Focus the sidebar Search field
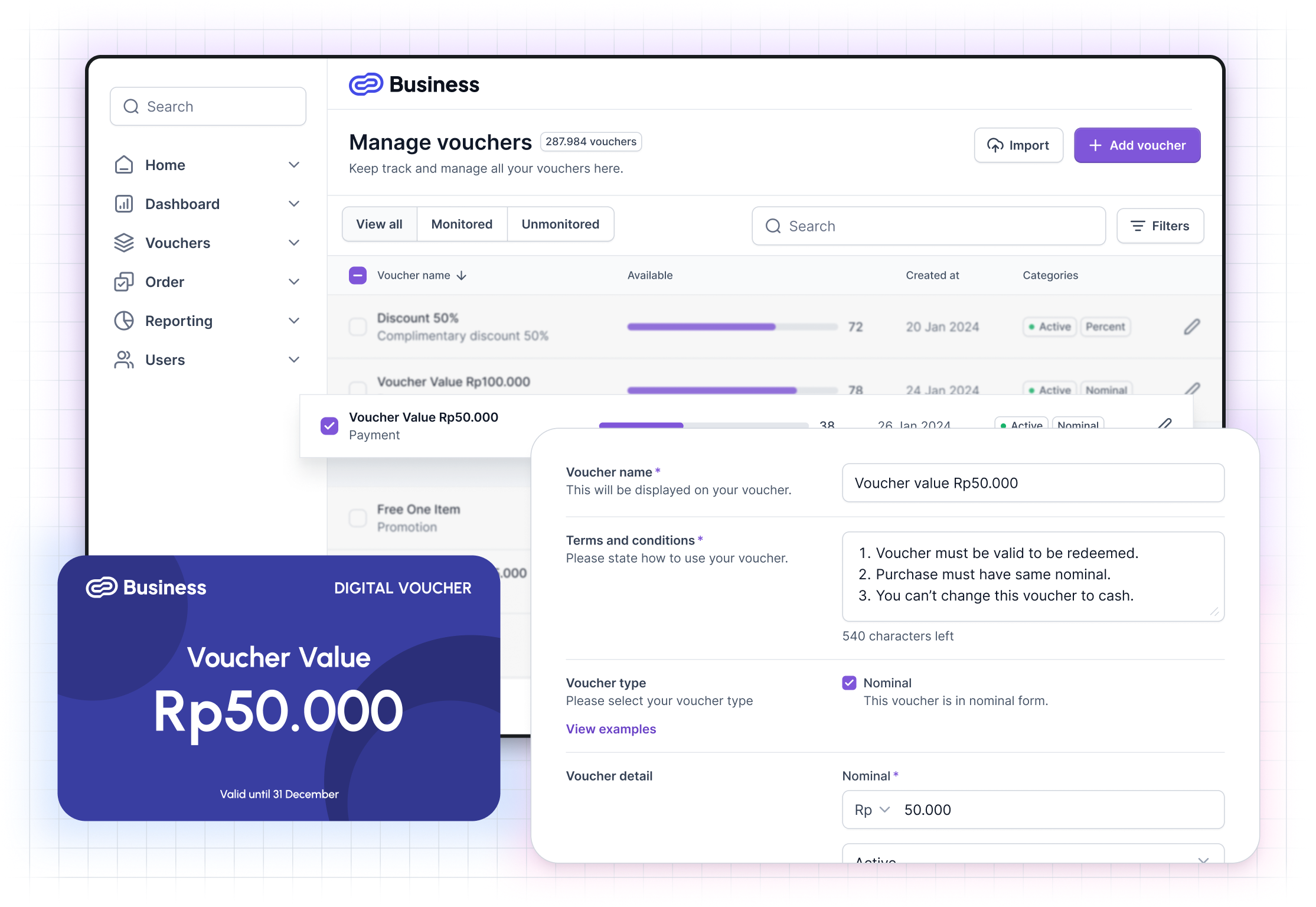Image resolution: width=1316 pixels, height=907 pixels. click(x=208, y=106)
